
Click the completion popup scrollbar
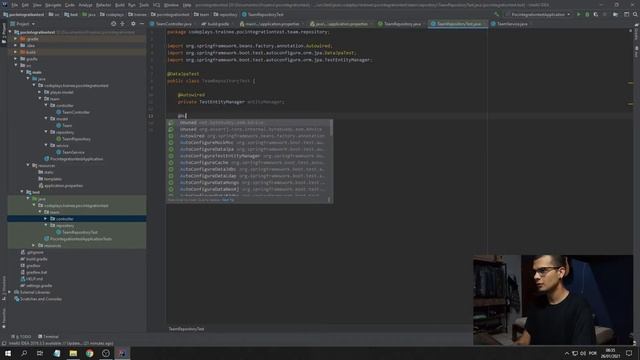(x=331, y=128)
